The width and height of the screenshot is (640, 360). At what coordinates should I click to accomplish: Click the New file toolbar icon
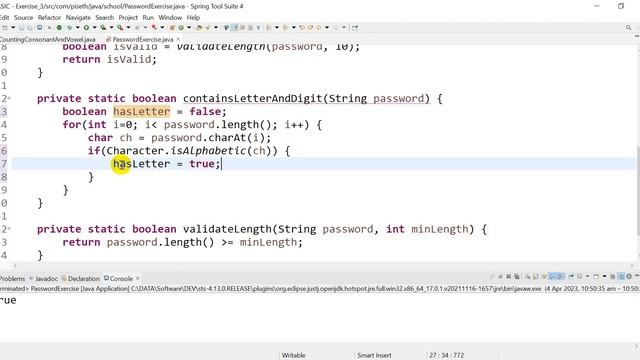(x=5, y=28)
